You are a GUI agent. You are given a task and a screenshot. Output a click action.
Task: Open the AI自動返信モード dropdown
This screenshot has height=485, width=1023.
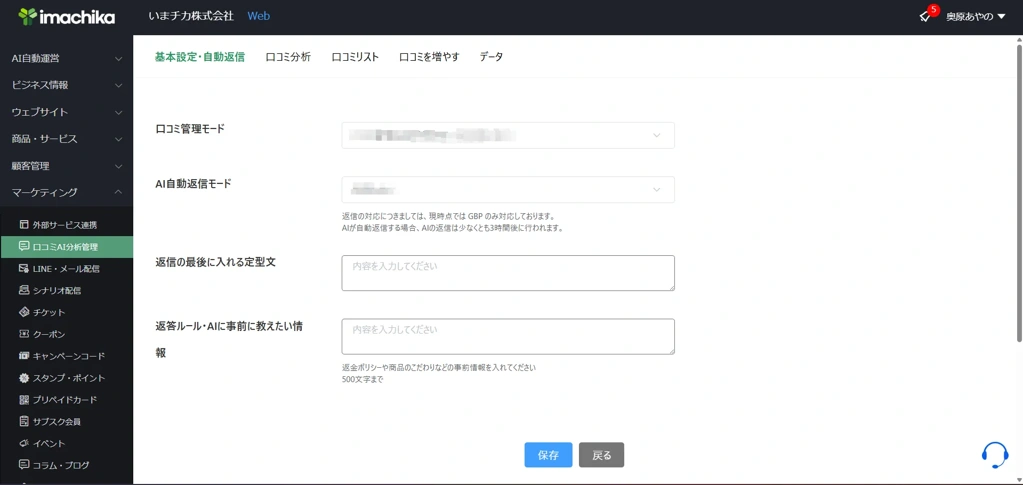click(508, 189)
